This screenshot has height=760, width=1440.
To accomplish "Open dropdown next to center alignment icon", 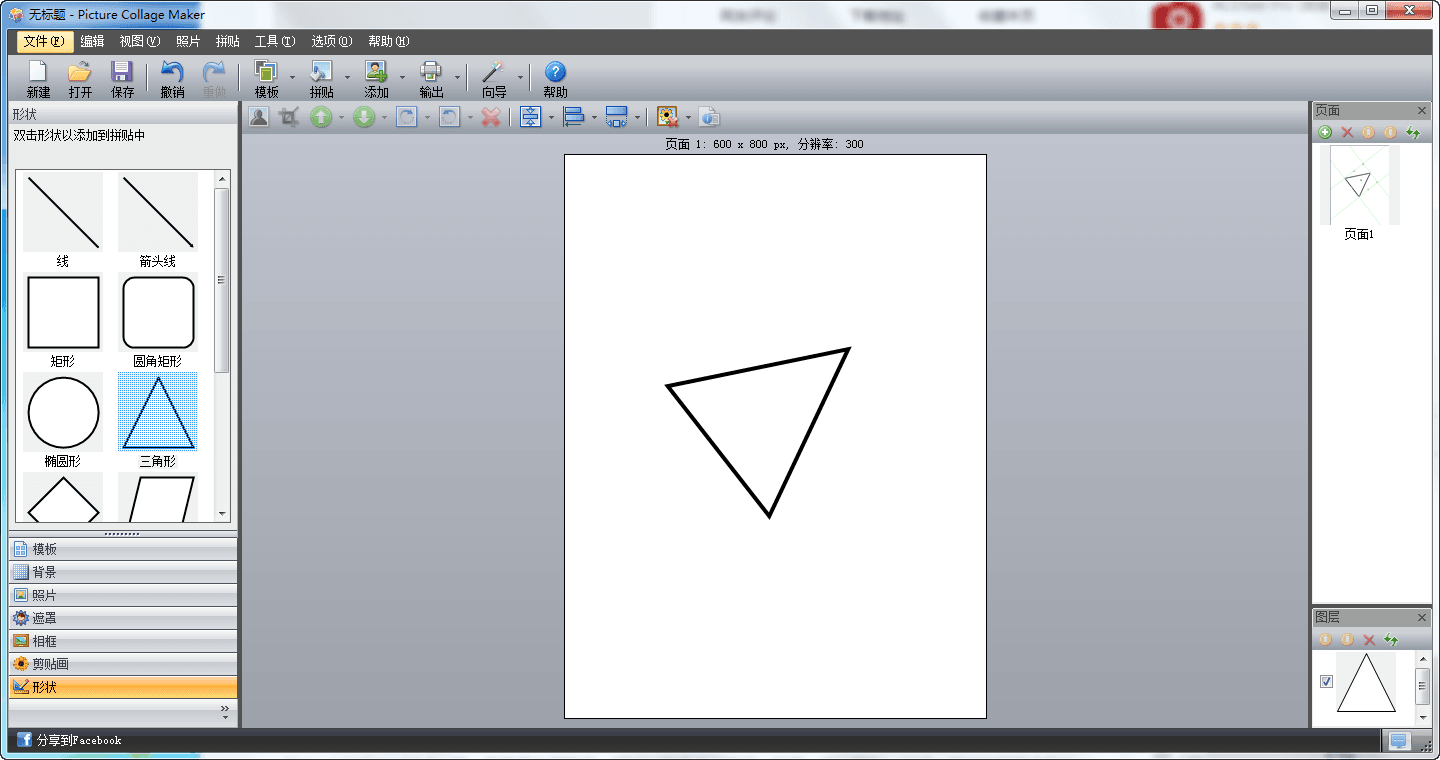I will 551,118.
